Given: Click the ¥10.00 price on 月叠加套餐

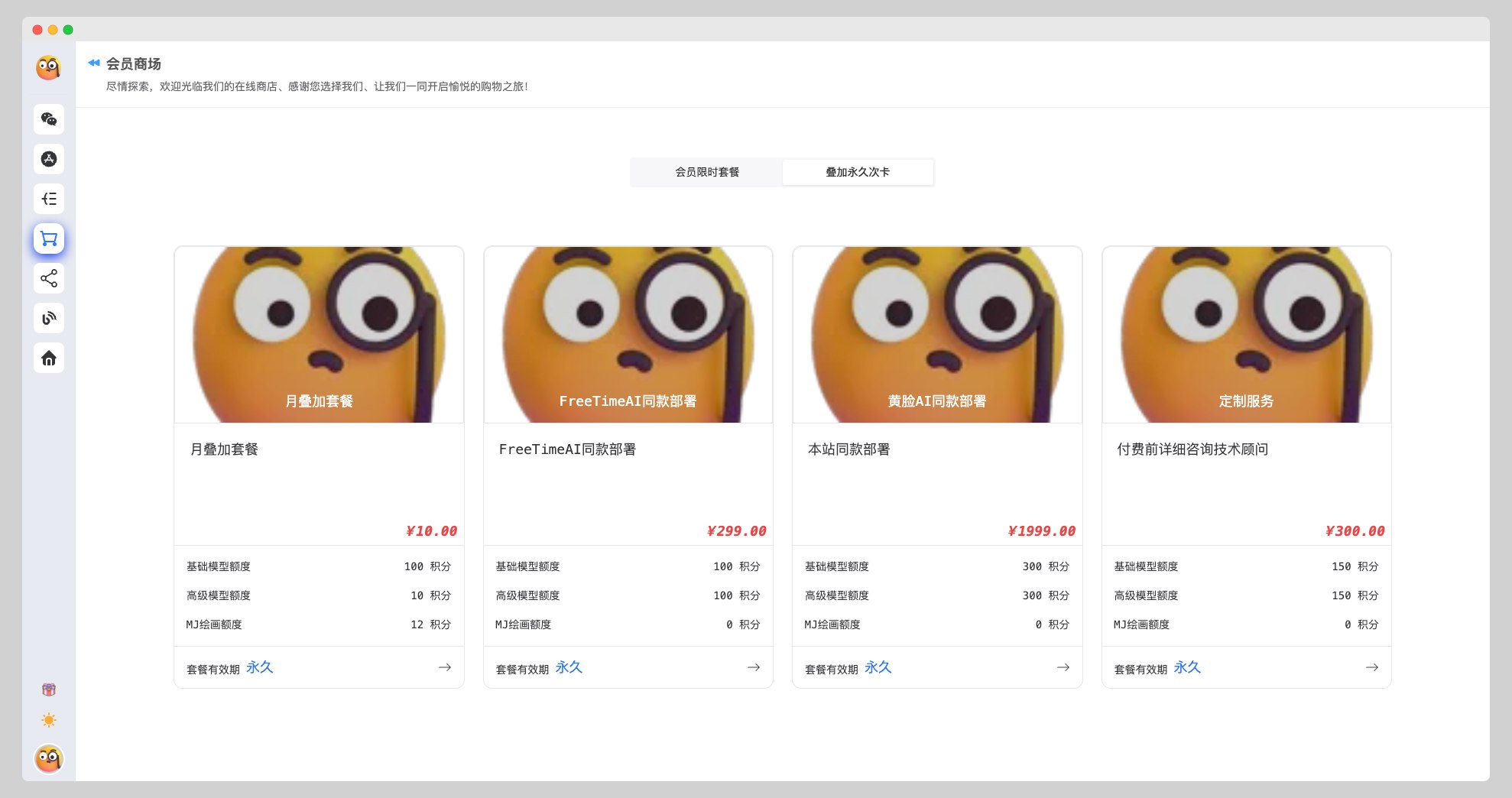Looking at the screenshot, I should tap(431, 530).
